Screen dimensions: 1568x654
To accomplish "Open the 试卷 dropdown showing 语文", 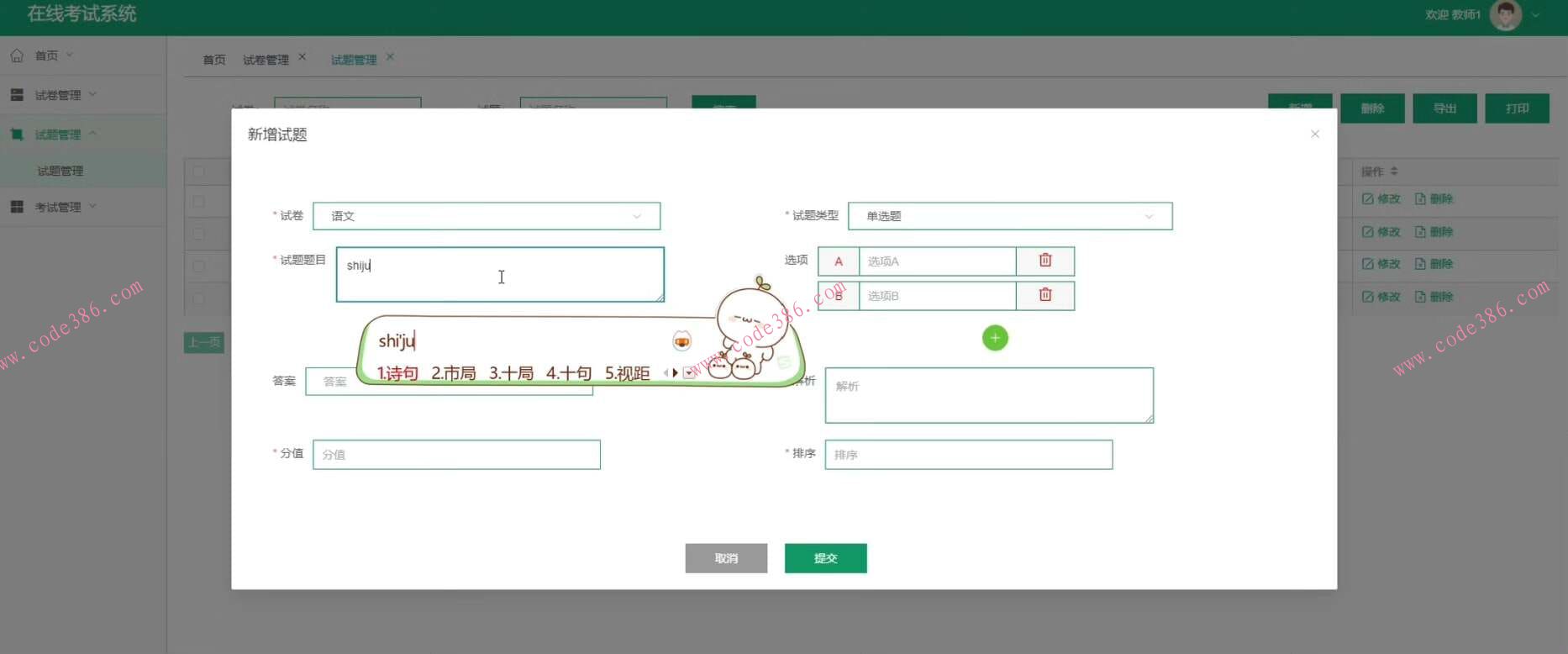I will (486, 216).
